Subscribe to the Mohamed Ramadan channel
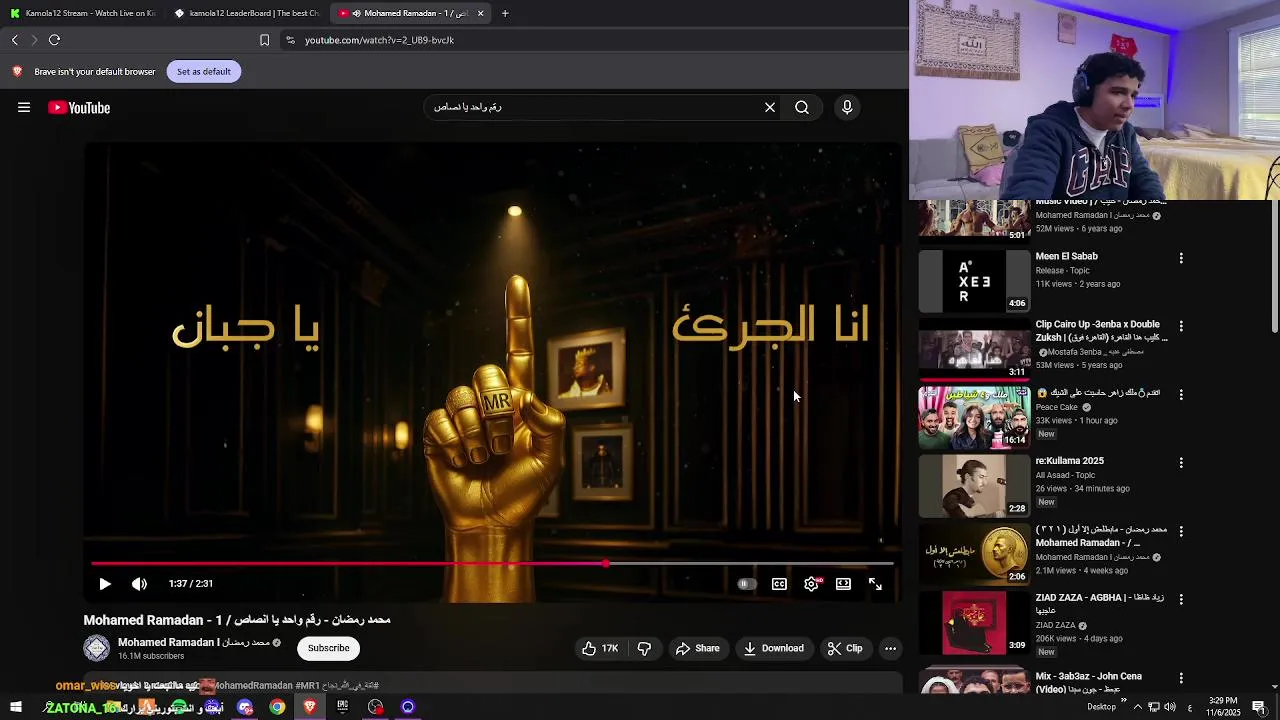Viewport: 1280px width, 720px height. (328, 648)
